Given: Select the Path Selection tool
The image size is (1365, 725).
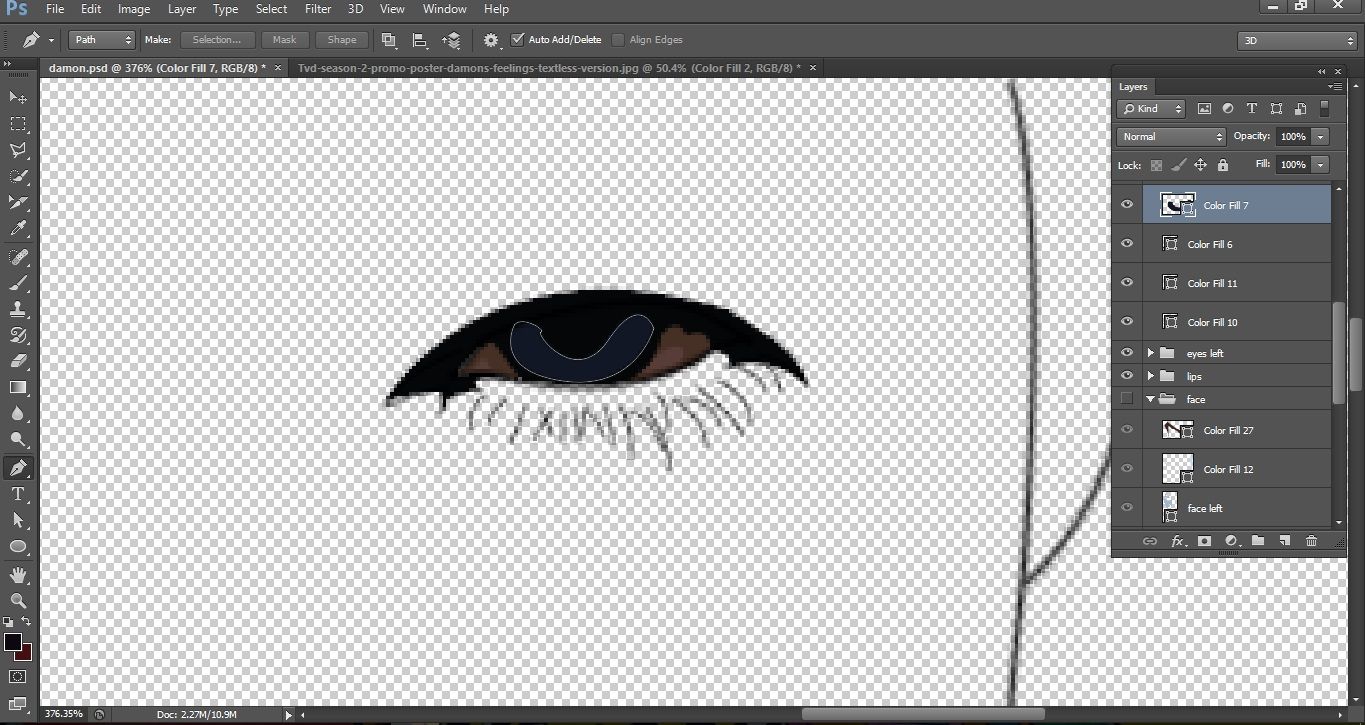Looking at the screenshot, I should coord(18,520).
